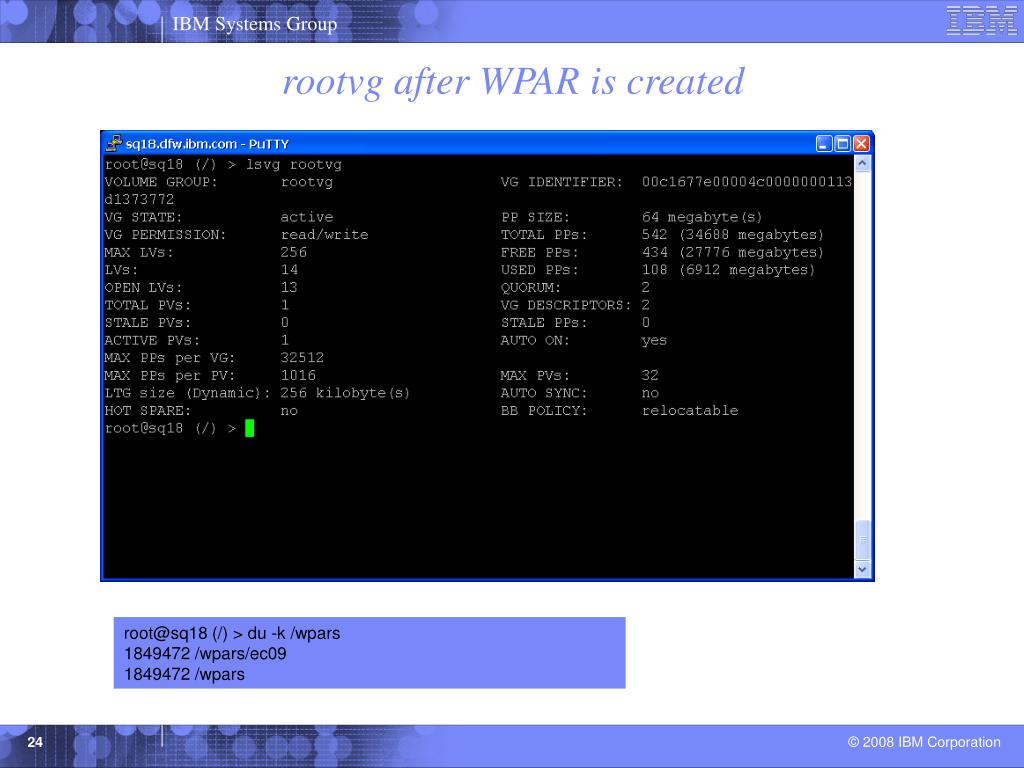Click the © 2008 IBM Corporation footer

point(923,742)
